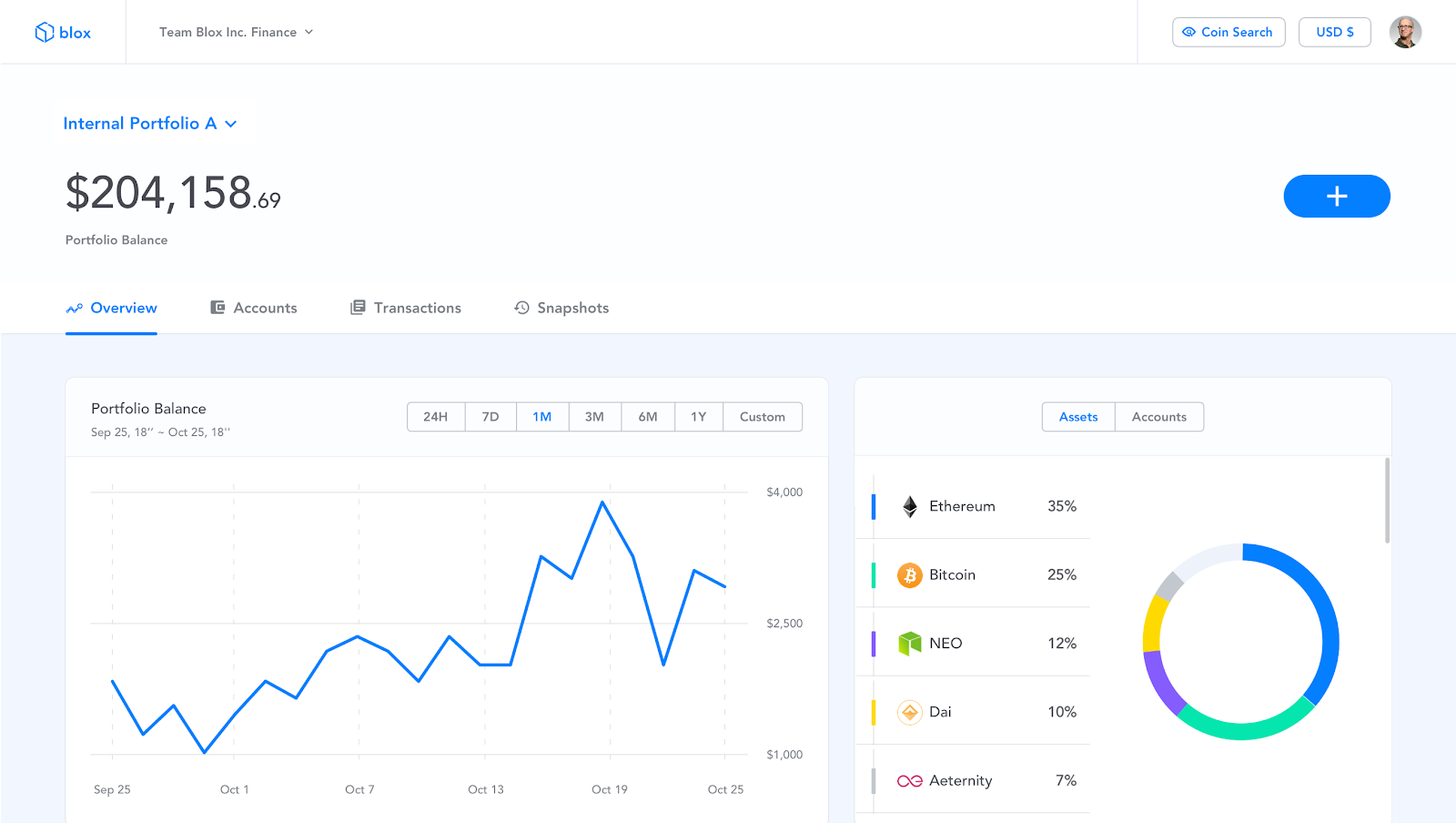This screenshot has height=823, width=1456.
Task: Click the Bitcoin coin icon
Action: coord(909,575)
